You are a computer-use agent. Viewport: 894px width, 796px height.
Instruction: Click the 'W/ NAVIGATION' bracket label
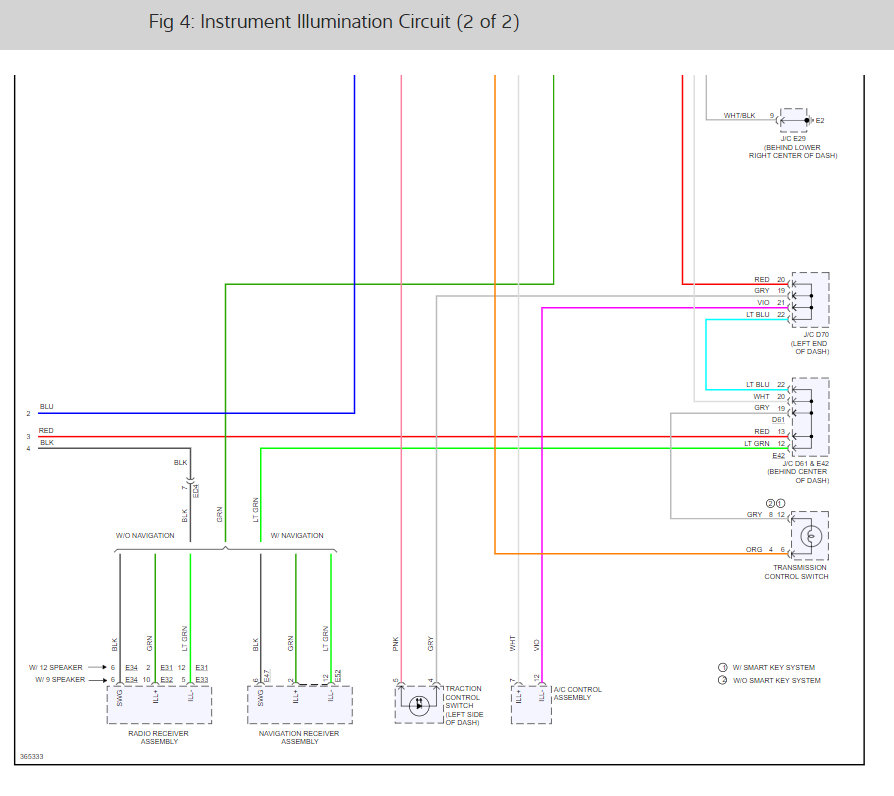[x=297, y=535]
